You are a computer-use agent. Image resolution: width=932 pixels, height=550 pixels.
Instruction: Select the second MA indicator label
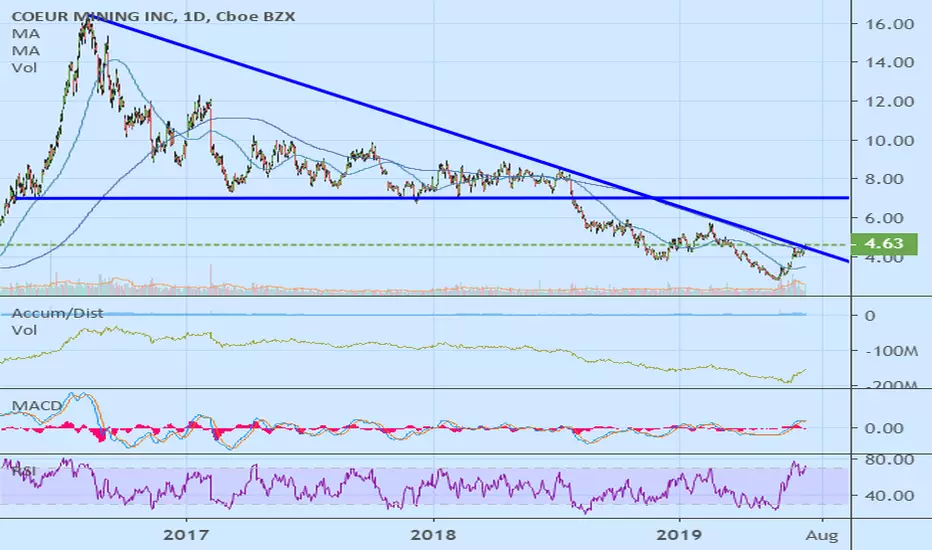[26, 51]
